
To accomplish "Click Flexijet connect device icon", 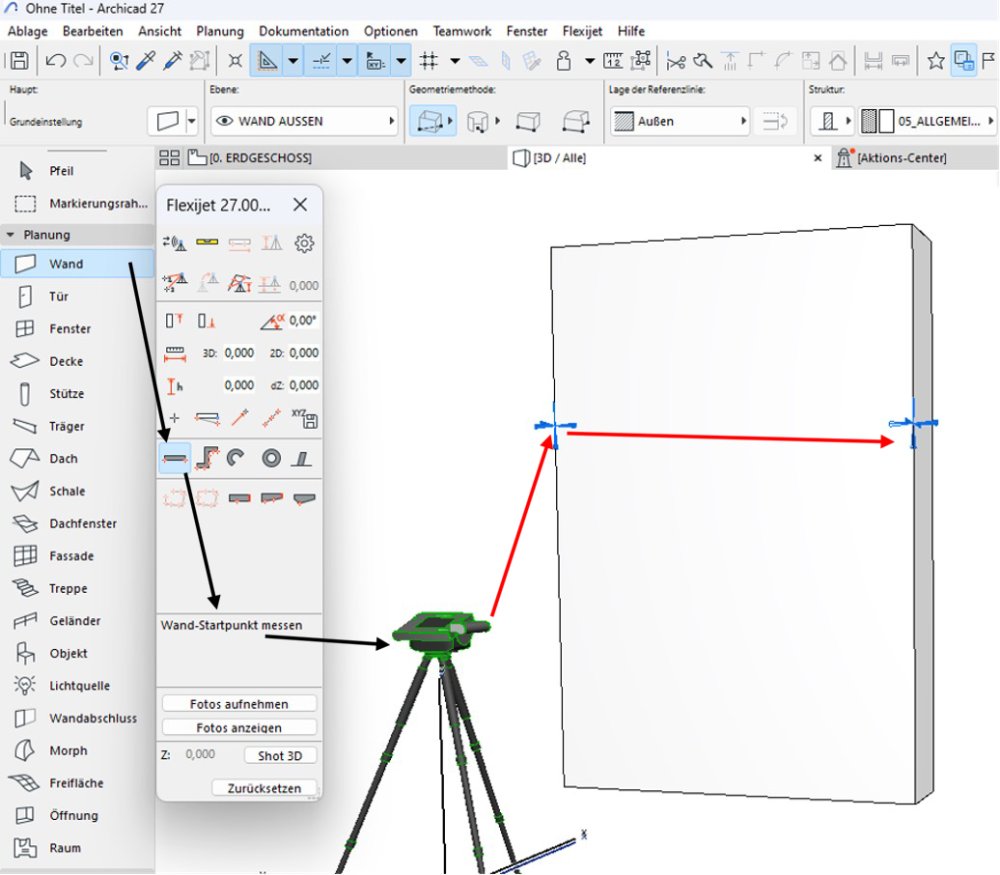I will pyautogui.click(x=174, y=244).
